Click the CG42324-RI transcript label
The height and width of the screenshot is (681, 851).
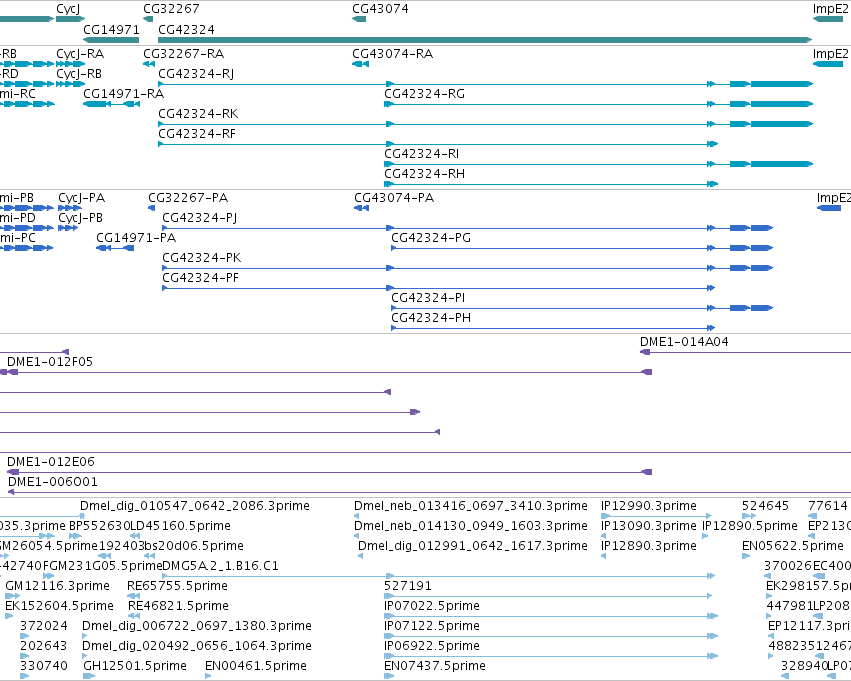(421, 154)
